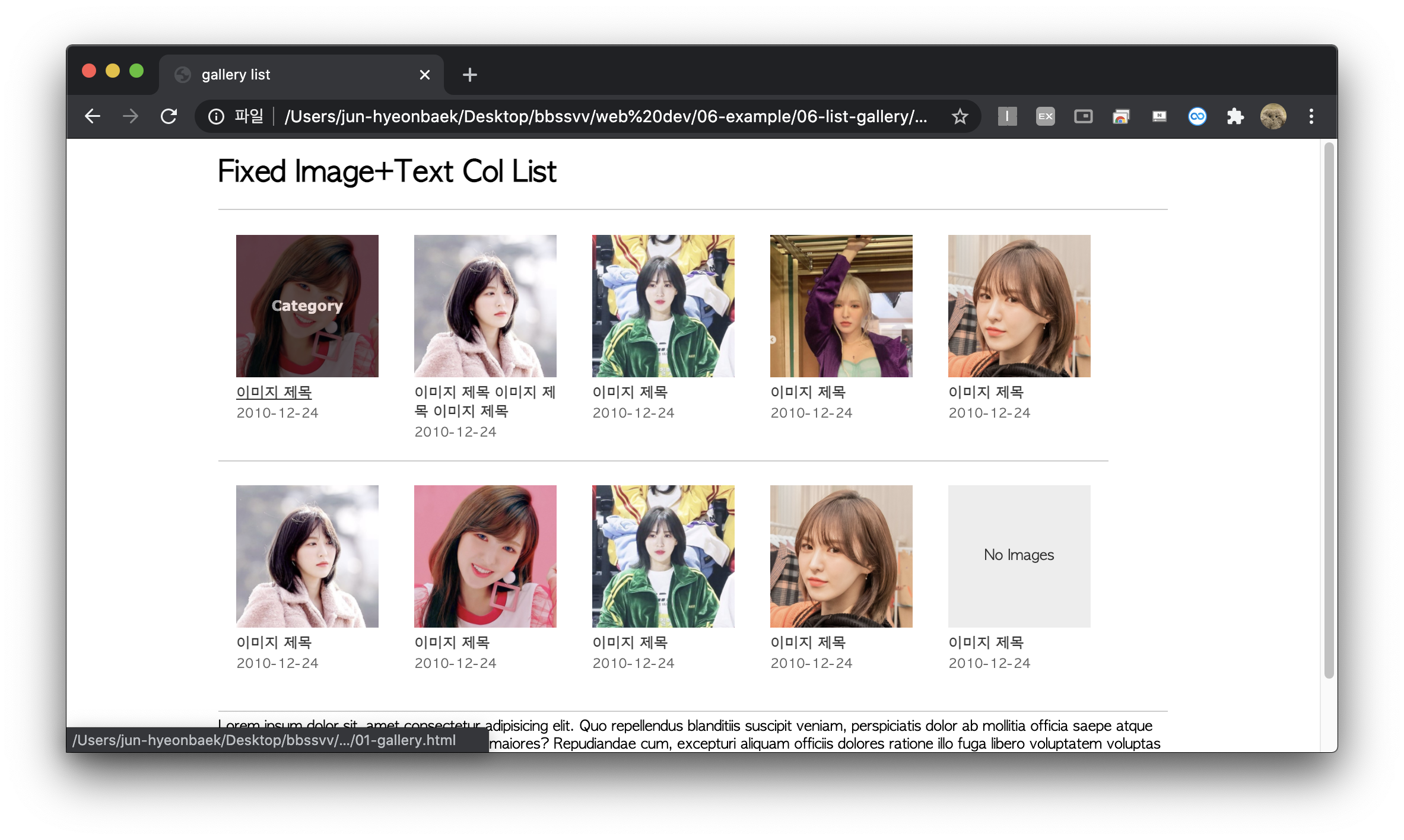Viewport: 1404px width, 840px height.
Task: Close the gallery list tab
Action: [424, 75]
